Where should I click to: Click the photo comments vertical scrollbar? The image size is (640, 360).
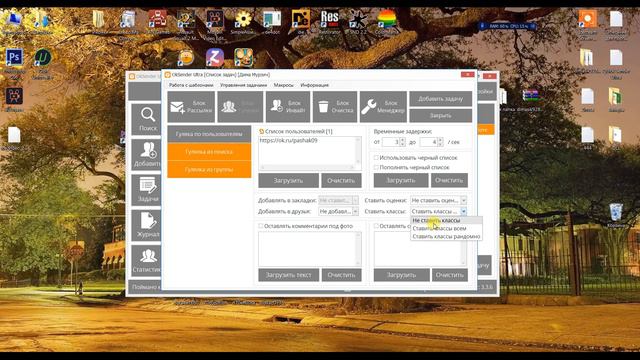pyautogui.click(x=358, y=249)
